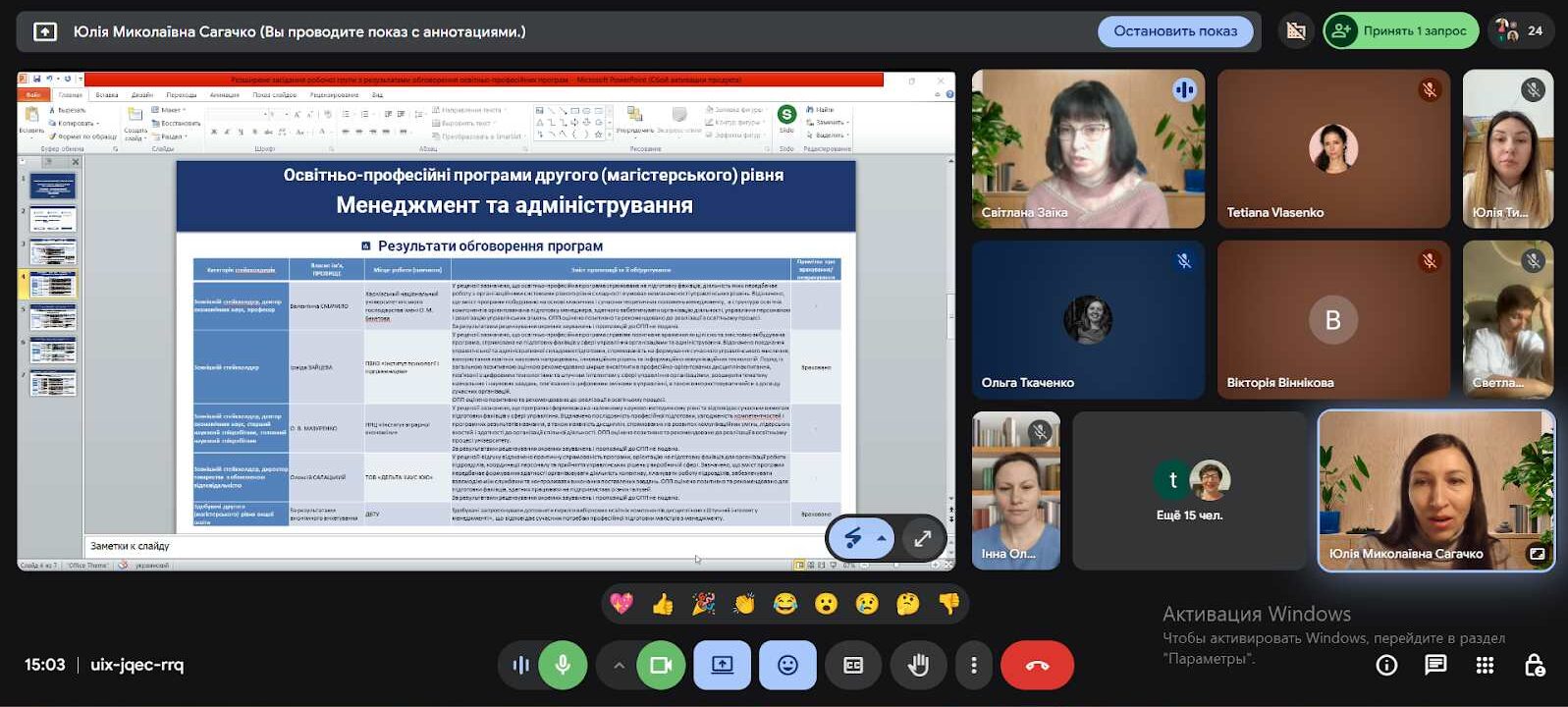Turn off the camera button
This screenshot has width=1568, height=707.
(661, 665)
